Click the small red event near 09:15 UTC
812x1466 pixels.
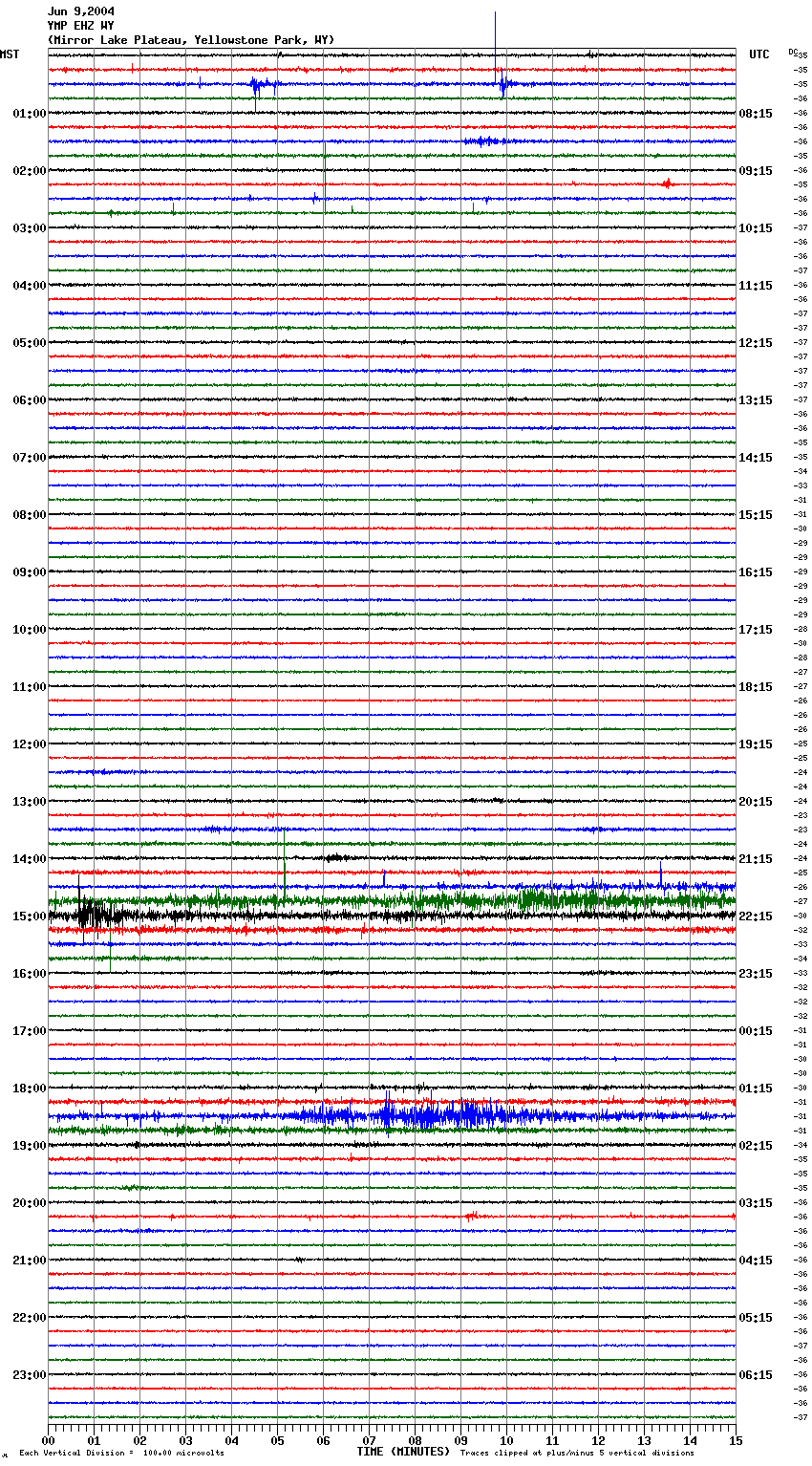coord(667,183)
